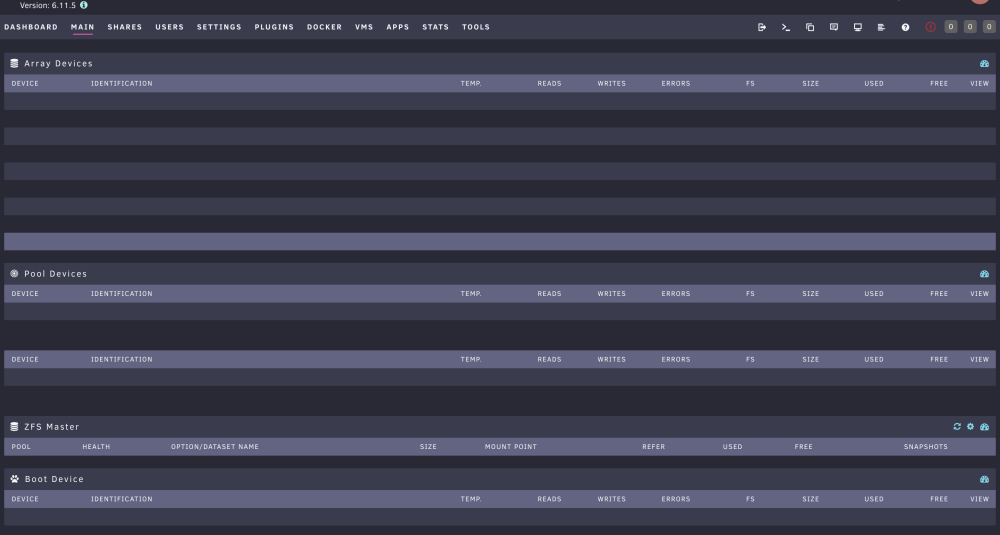Switch to the VMs tab
The width and height of the screenshot is (1000, 535).
364,27
